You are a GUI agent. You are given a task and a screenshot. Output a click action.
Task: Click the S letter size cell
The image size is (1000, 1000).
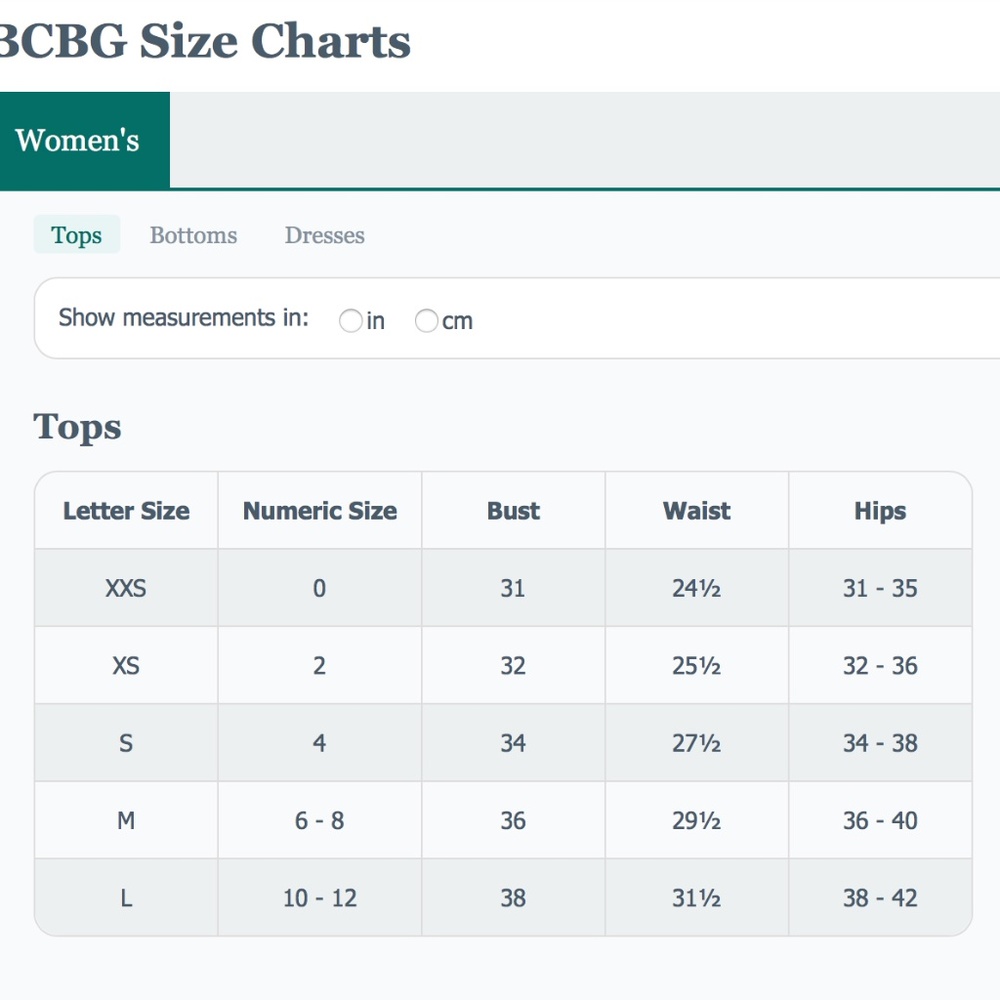[x=126, y=743]
